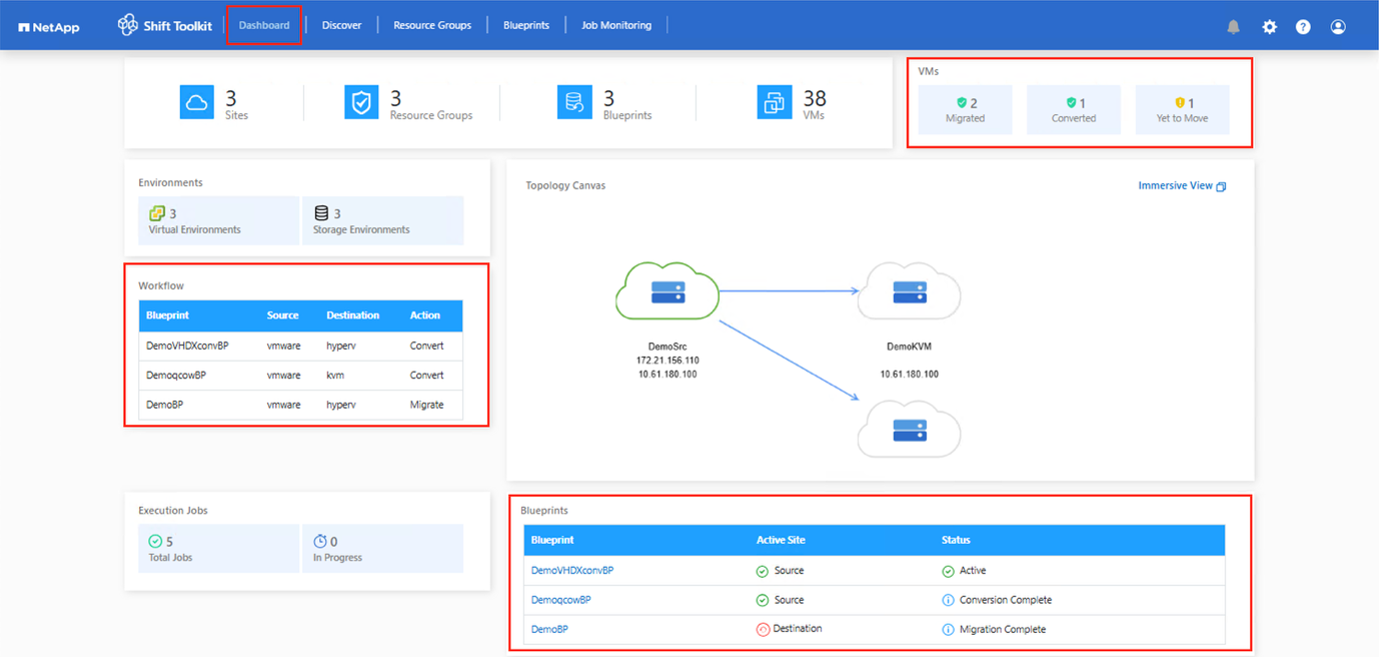The width and height of the screenshot is (1384, 660).
Task: Click the notifications bell icon
Action: (1233, 27)
